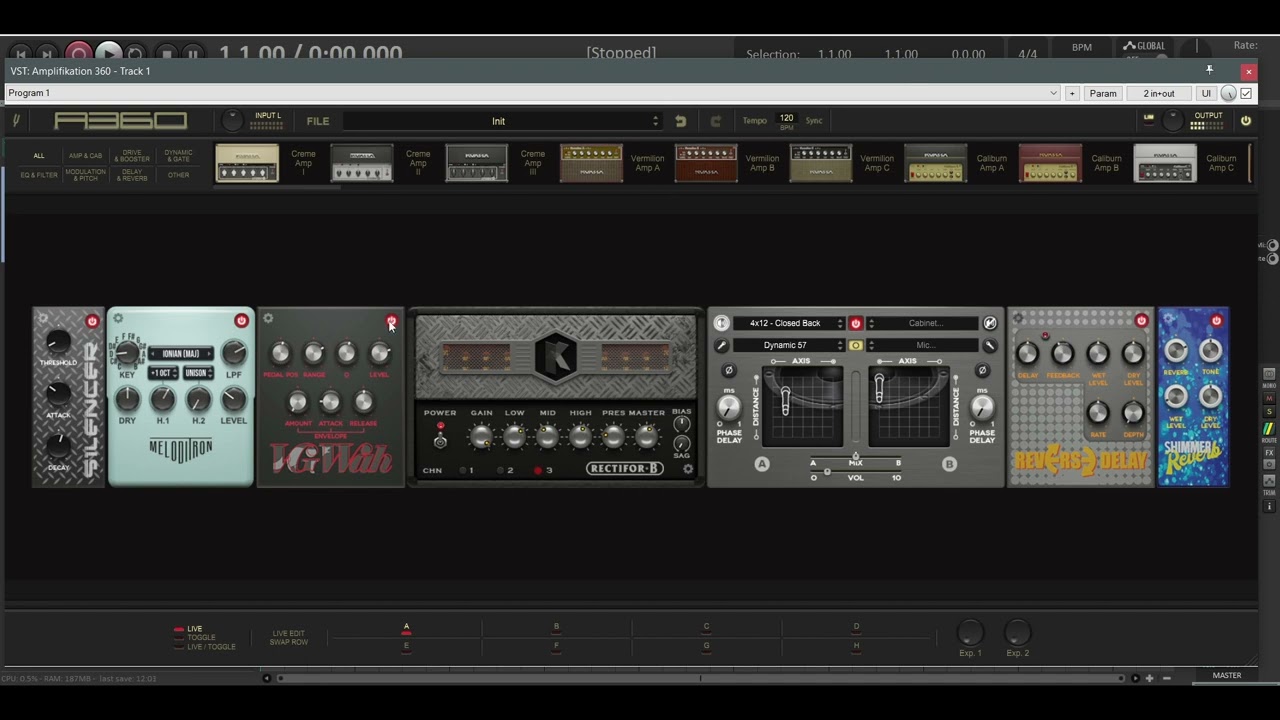Click the 2 in+out routing button
The width and height of the screenshot is (1280, 720).
1159,93
